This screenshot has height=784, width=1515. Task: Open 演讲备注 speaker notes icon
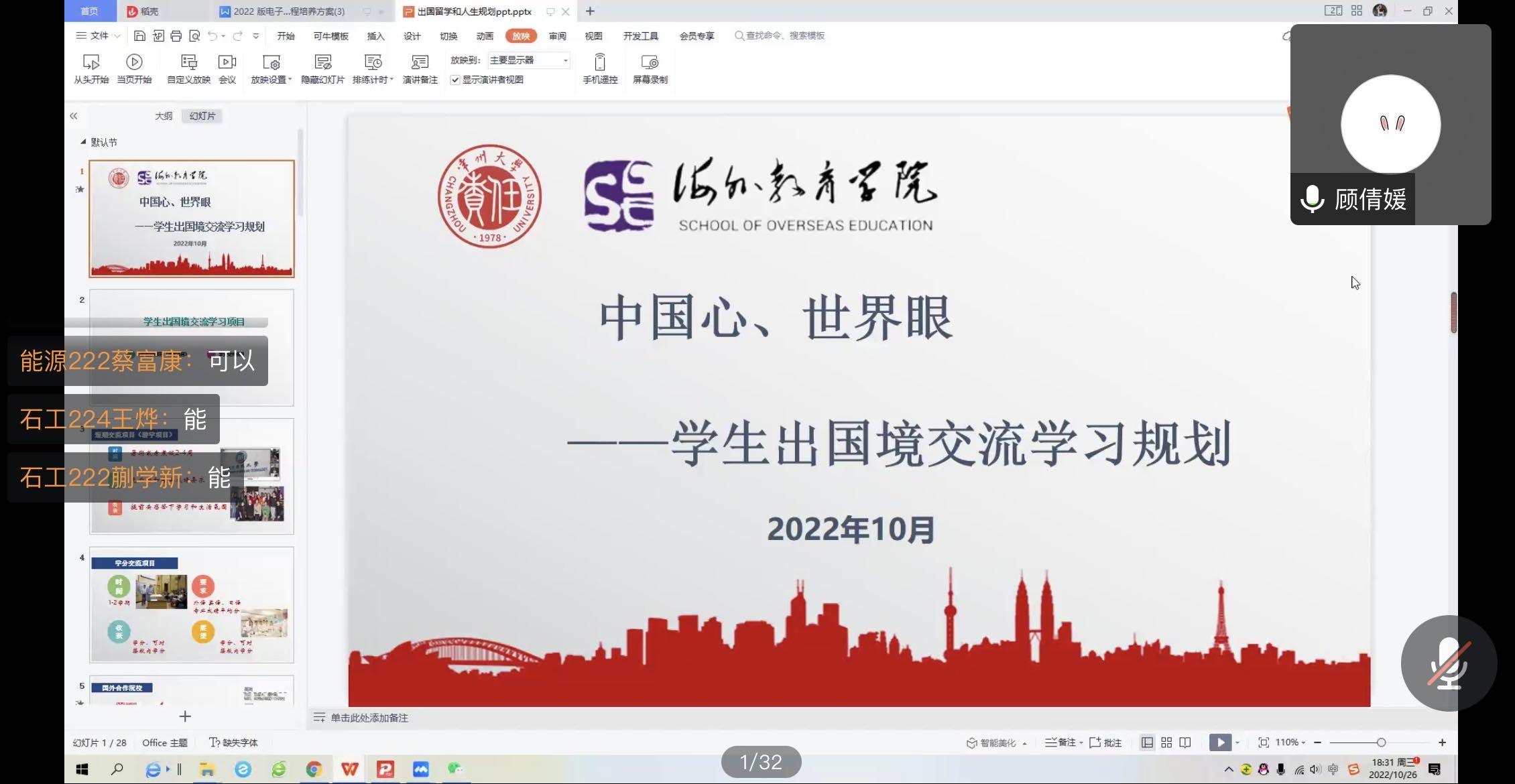[420, 63]
